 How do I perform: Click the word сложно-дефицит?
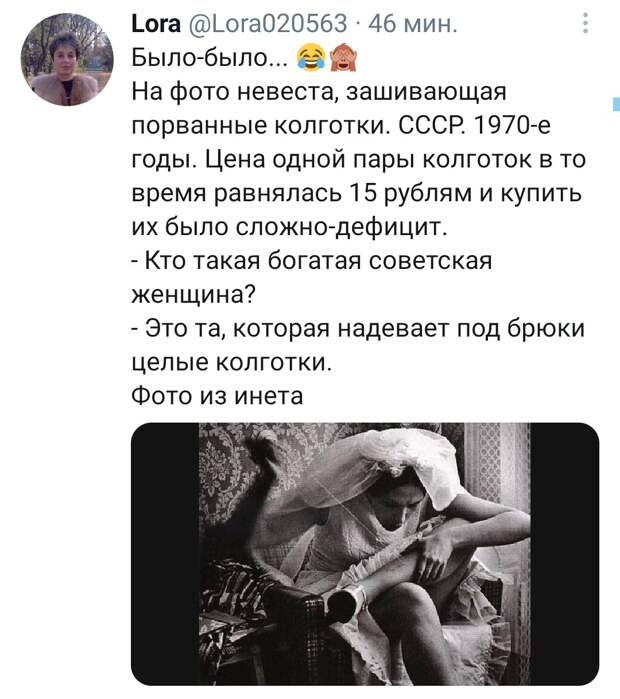(341, 227)
